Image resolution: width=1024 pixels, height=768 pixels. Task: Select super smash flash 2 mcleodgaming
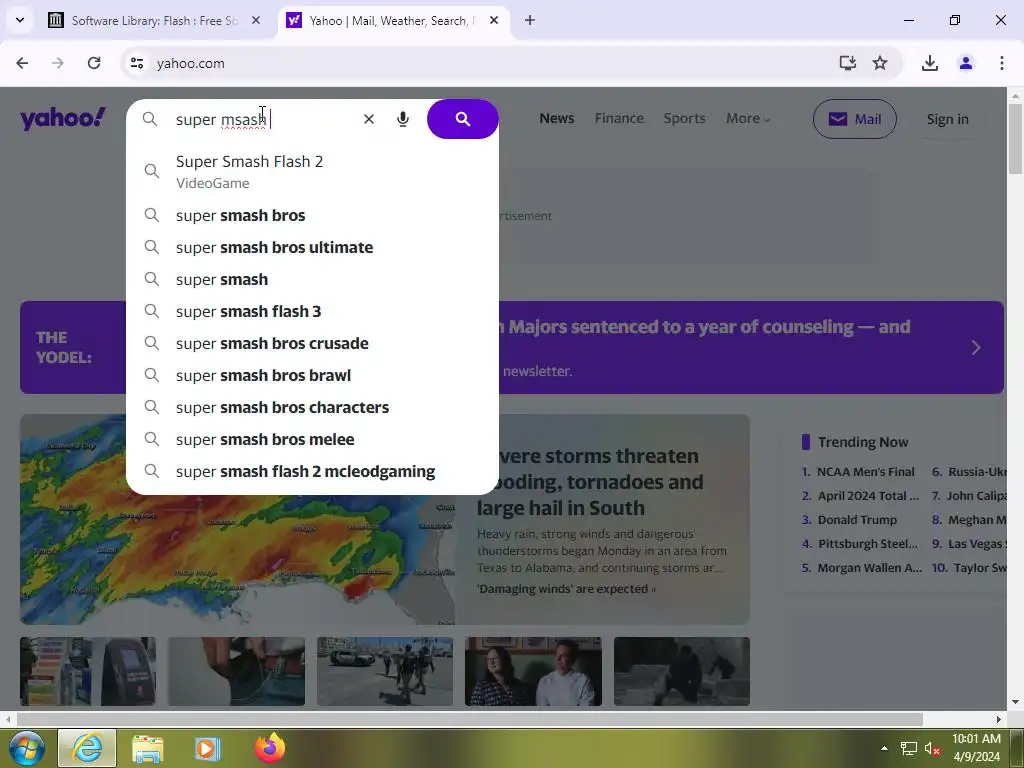point(312,472)
